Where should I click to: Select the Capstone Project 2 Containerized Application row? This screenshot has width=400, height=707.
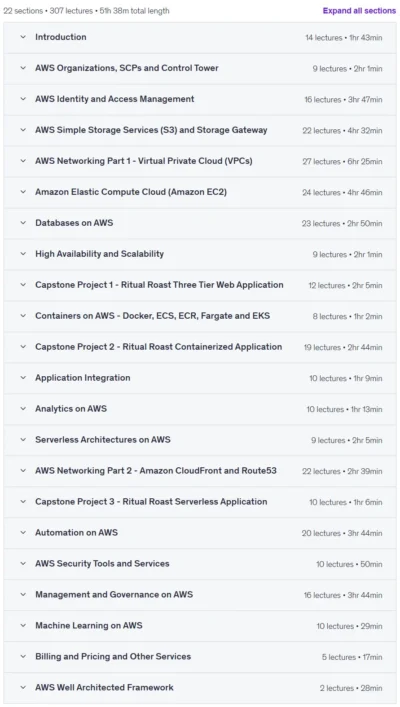[200, 347]
